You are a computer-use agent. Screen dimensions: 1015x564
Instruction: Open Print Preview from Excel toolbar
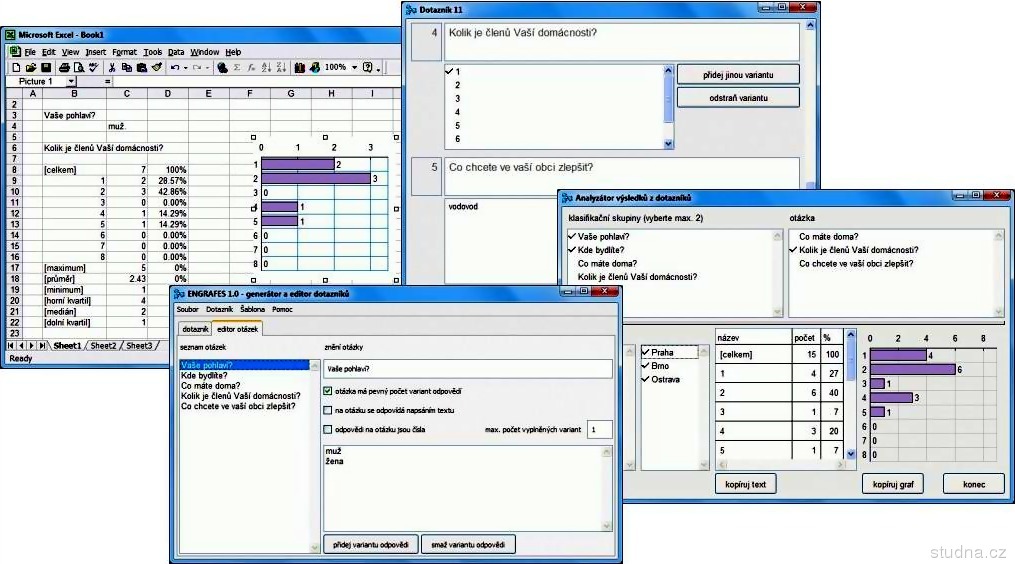(79, 67)
